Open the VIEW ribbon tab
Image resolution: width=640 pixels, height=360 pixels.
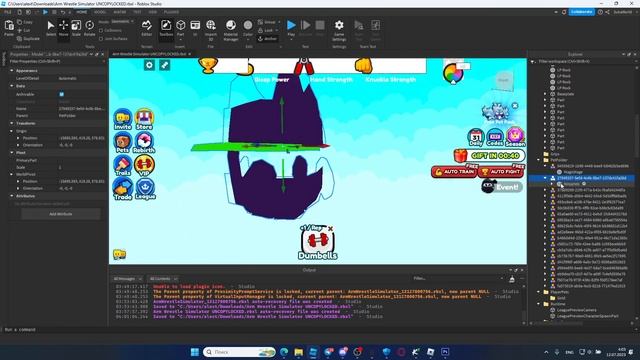153,12
